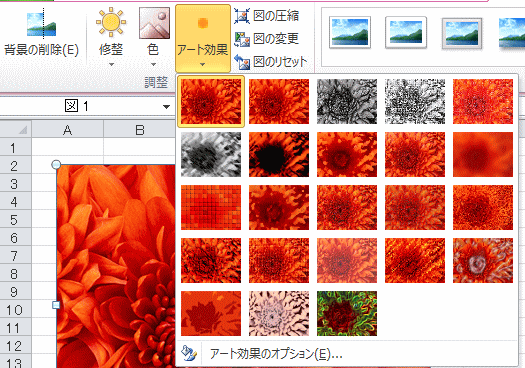Apply the pinkish Photocopy effect
This screenshot has width=525, height=368.
[x=279, y=313]
